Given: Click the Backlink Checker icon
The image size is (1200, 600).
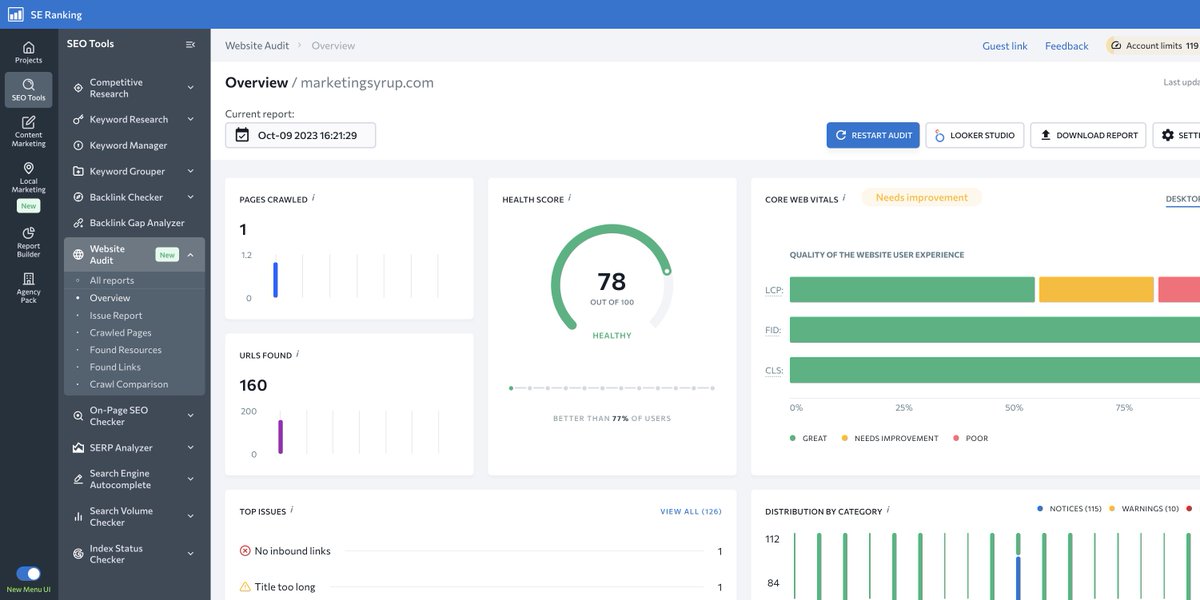Looking at the screenshot, I should [78, 197].
